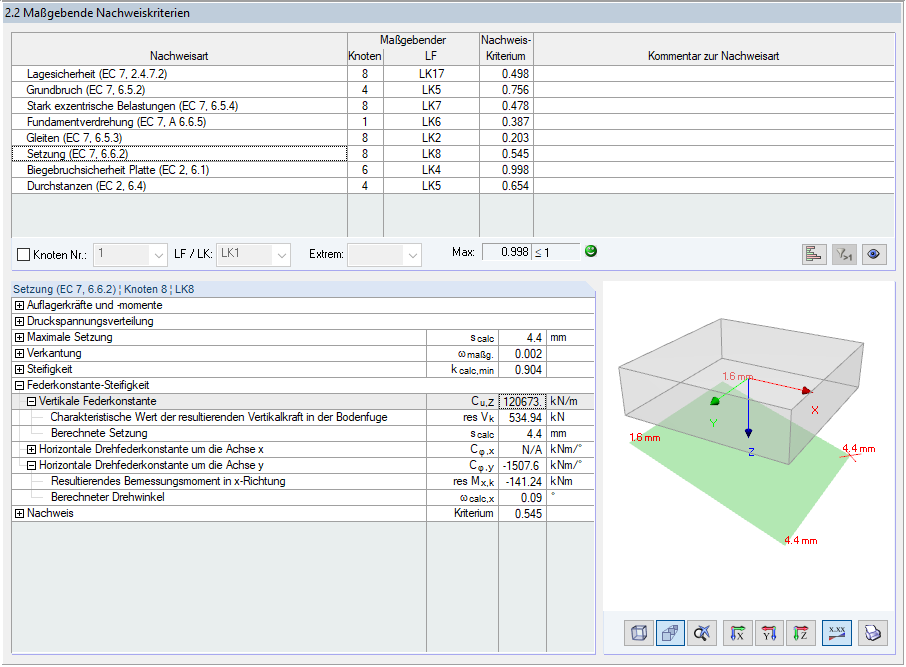Collapse Vertikale Federkonstante node
906x667 pixels.
point(31,401)
